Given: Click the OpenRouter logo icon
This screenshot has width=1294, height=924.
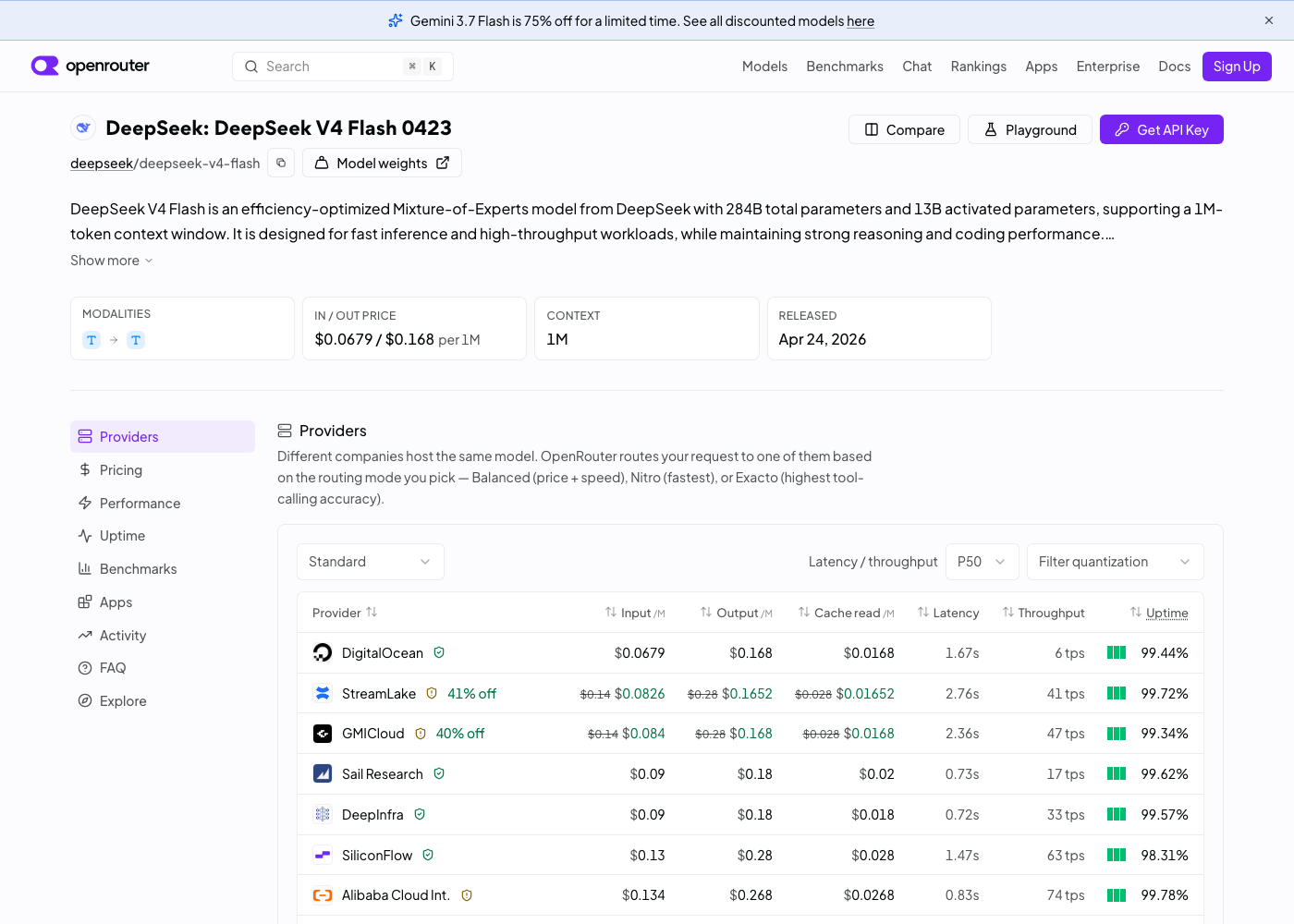Looking at the screenshot, I should [44, 66].
